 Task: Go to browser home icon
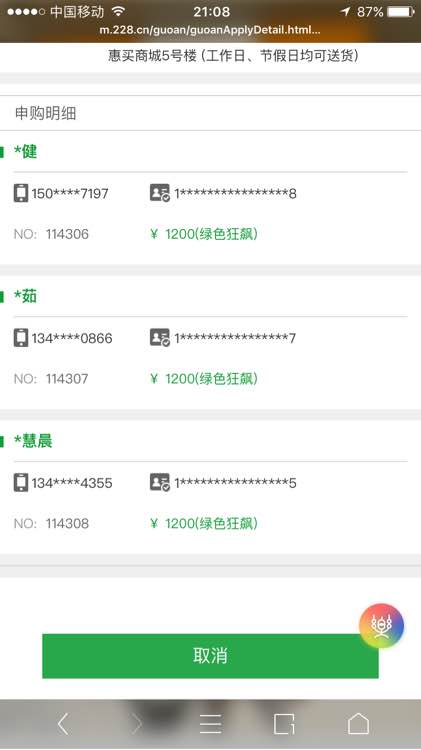point(358,723)
